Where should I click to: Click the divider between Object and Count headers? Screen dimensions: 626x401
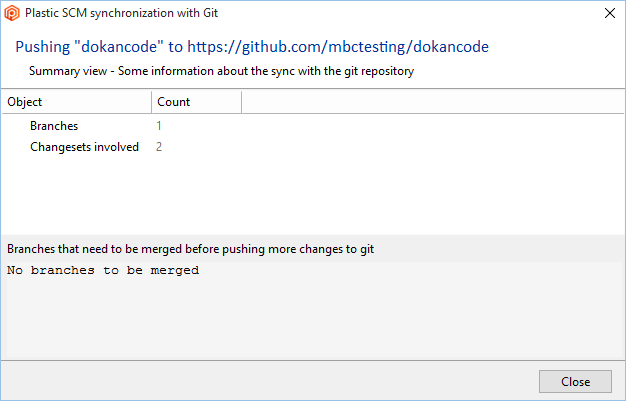pos(152,102)
